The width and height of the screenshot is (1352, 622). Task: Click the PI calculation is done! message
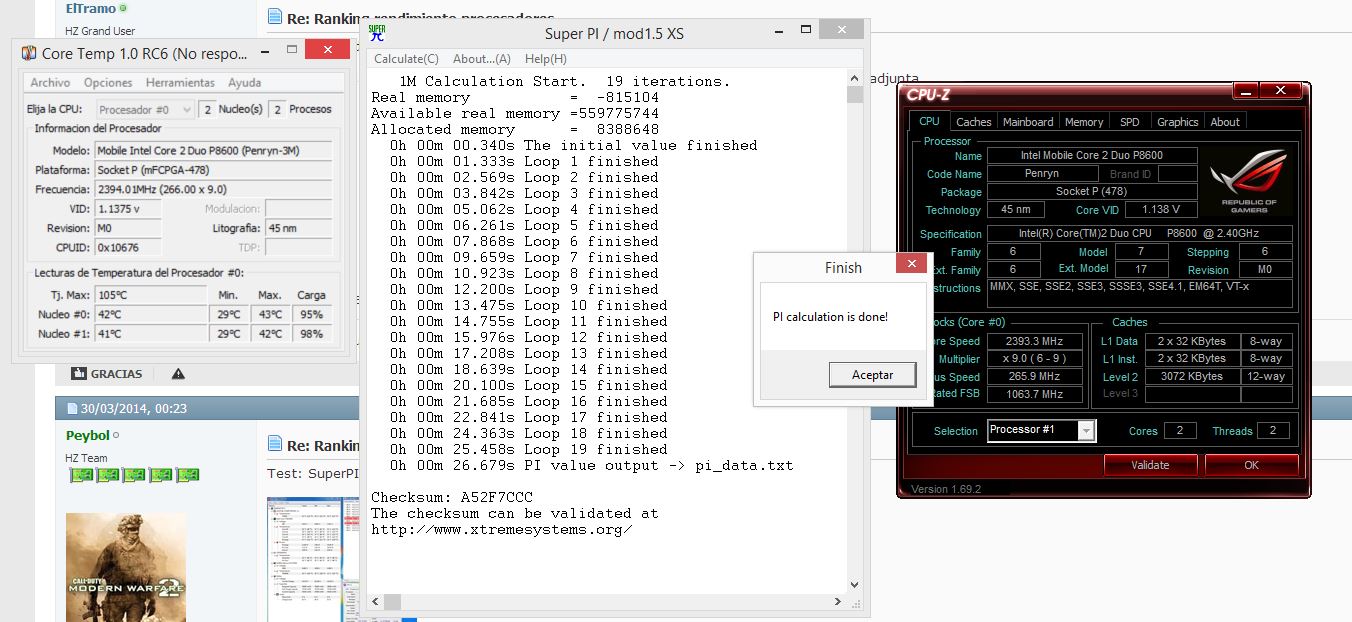(x=830, y=317)
